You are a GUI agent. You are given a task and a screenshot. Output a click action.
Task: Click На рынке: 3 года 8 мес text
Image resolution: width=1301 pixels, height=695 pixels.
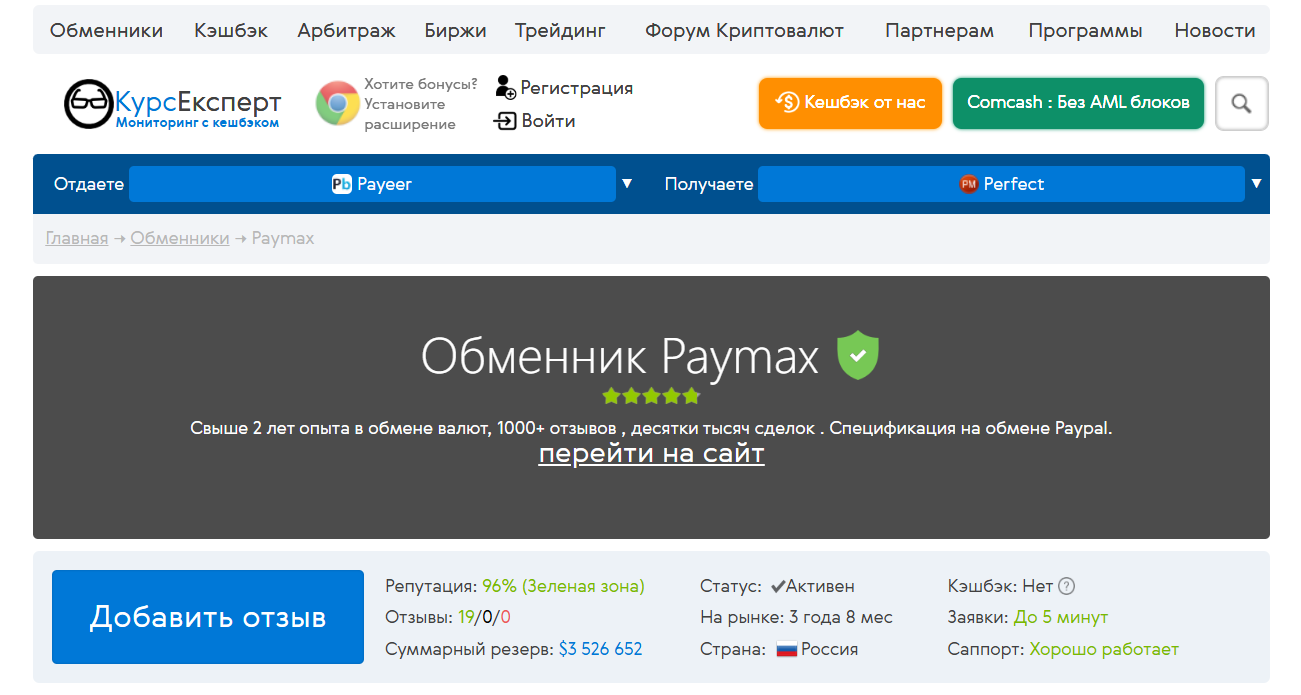tap(797, 617)
